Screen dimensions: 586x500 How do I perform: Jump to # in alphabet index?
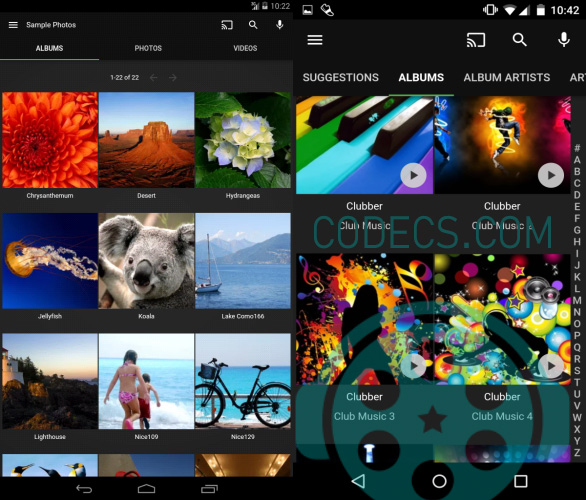coord(577,148)
